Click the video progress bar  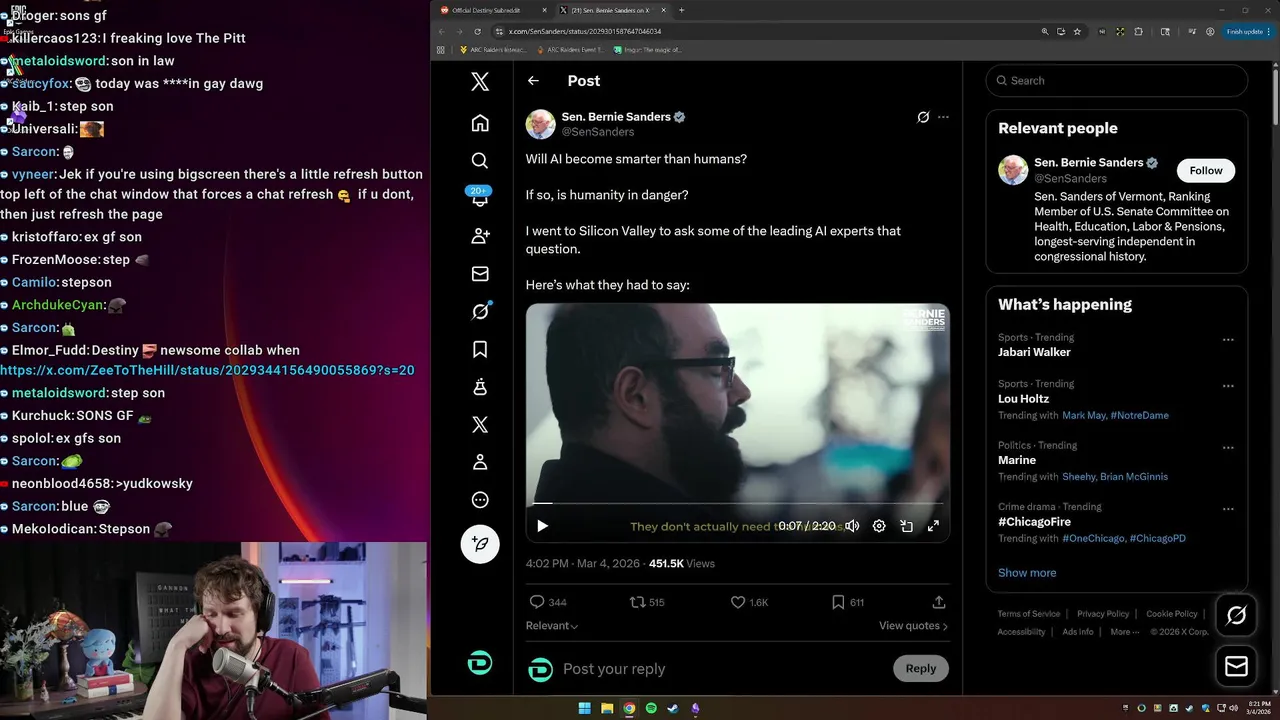(x=738, y=504)
